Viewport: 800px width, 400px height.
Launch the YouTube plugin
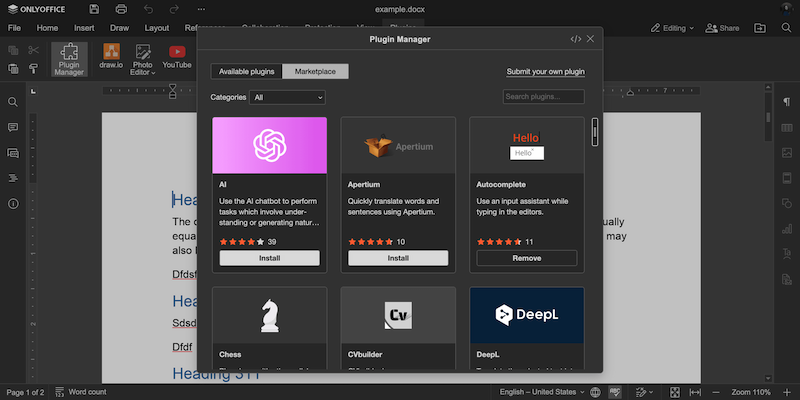177,56
